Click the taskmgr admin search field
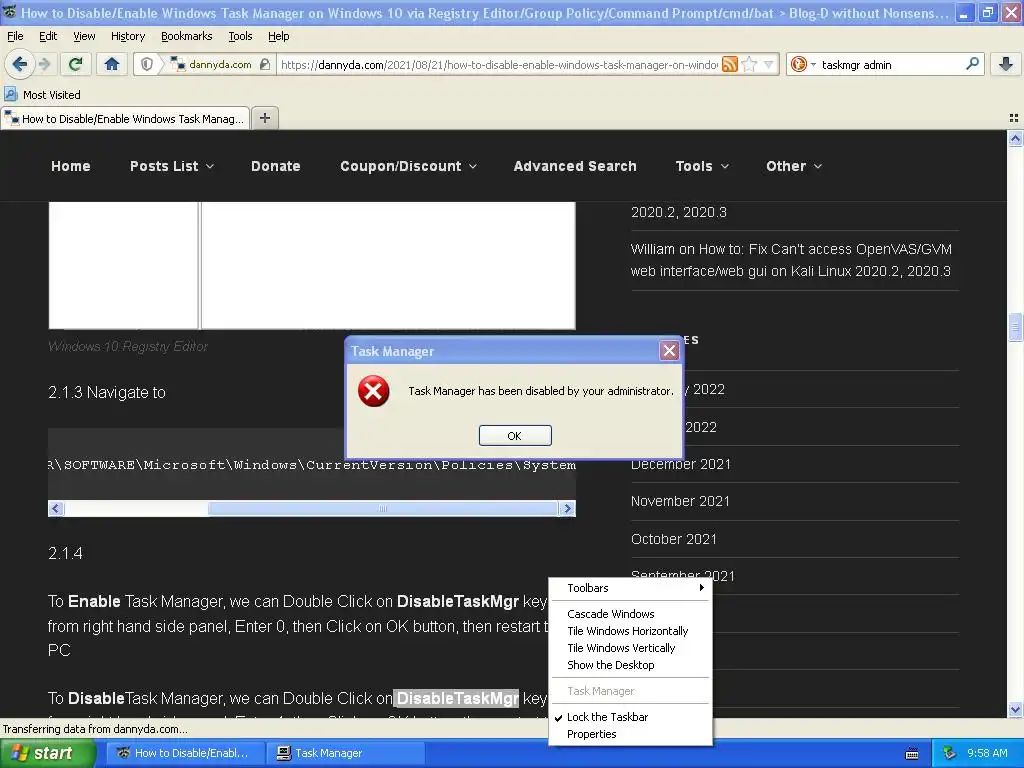The height and width of the screenshot is (768, 1024). coord(891,64)
